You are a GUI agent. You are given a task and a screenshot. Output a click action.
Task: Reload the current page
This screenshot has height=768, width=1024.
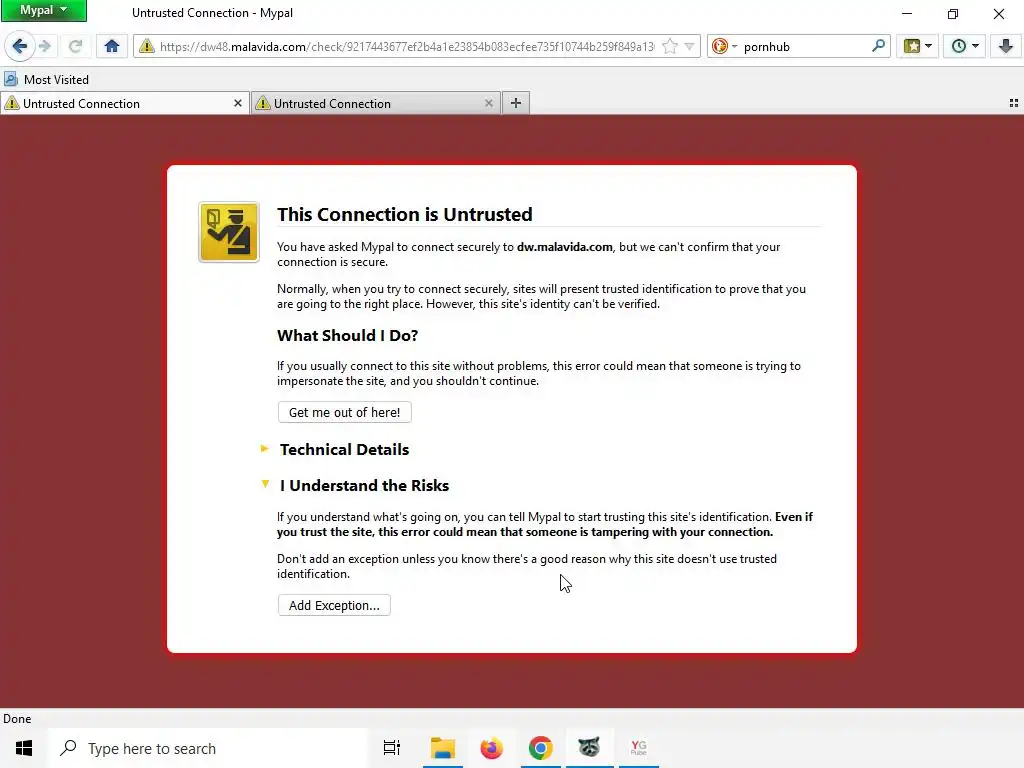click(75, 46)
